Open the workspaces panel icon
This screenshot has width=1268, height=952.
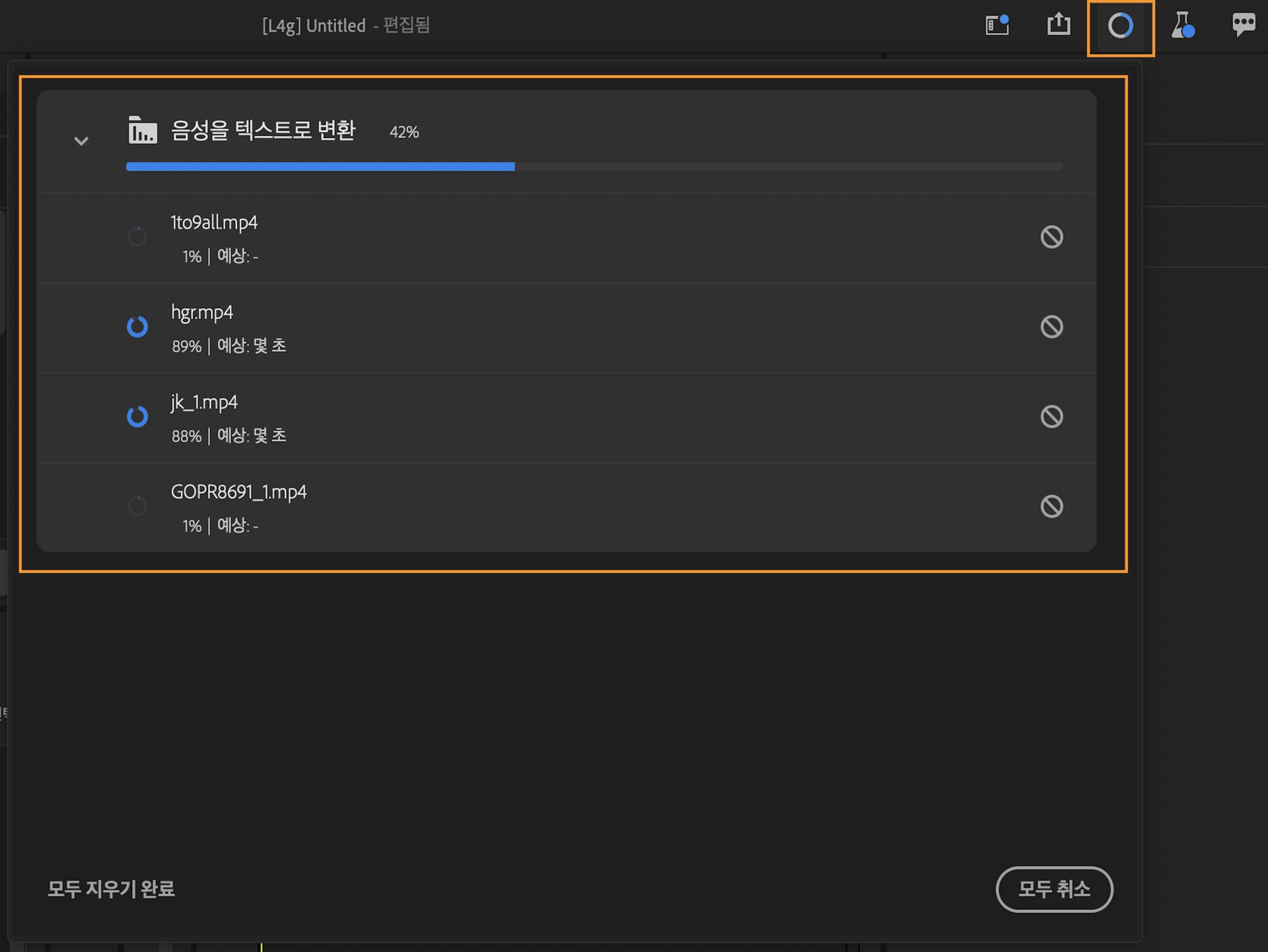click(x=997, y=25)
